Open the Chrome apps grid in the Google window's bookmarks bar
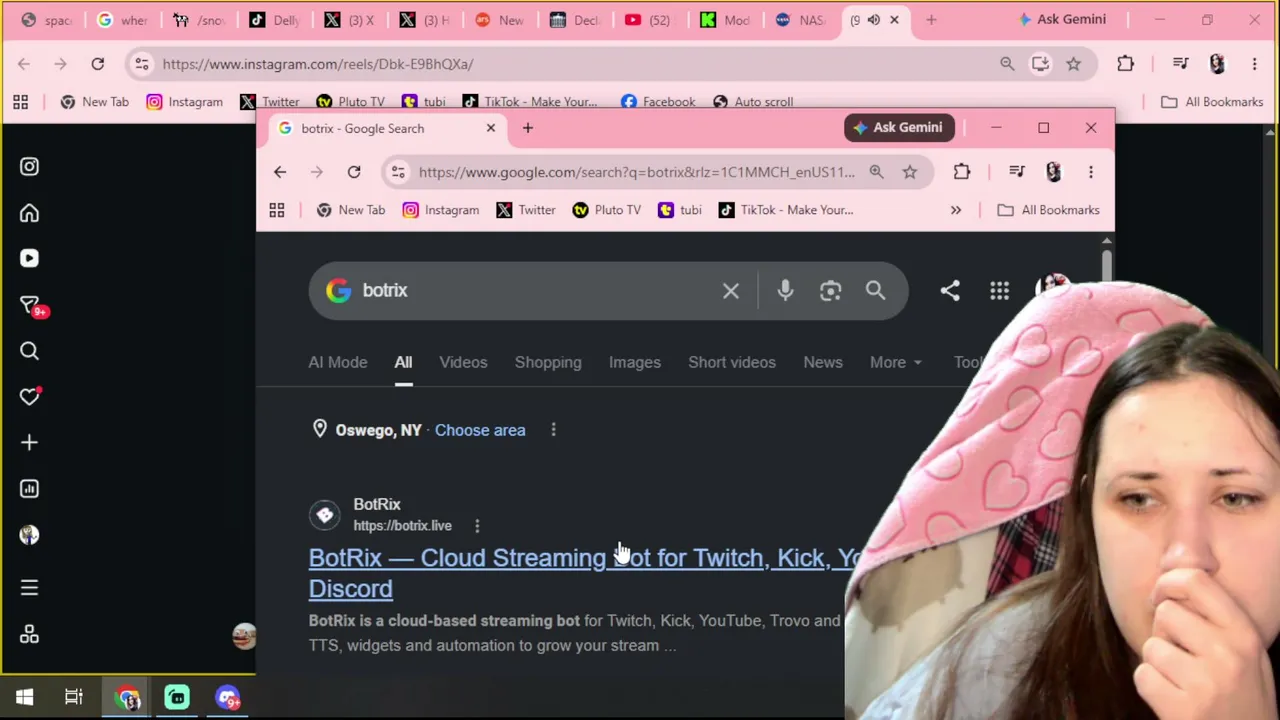 coord(277,210)
